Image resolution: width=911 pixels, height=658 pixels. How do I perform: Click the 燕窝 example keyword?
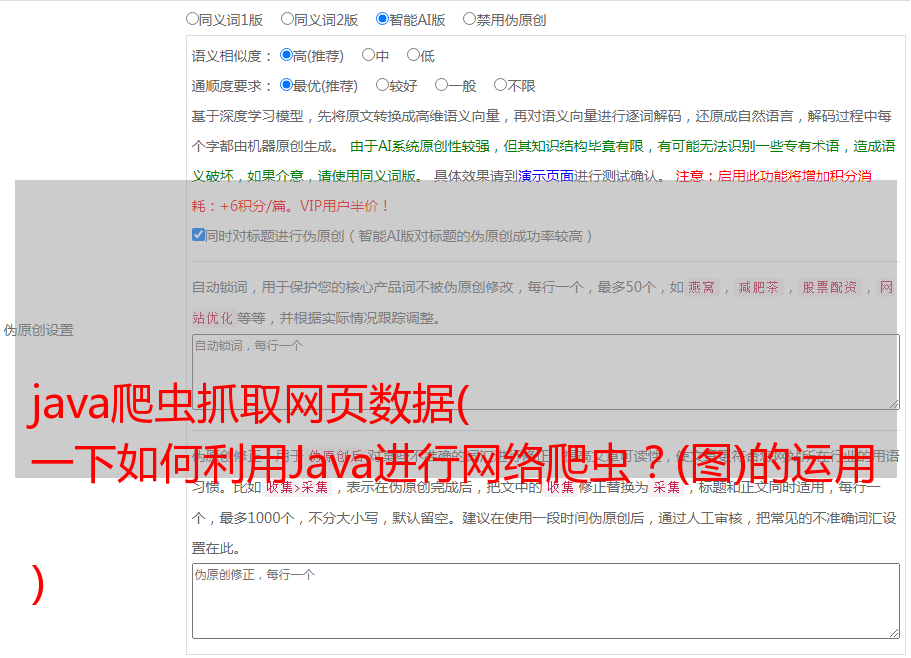click(702, 287)
